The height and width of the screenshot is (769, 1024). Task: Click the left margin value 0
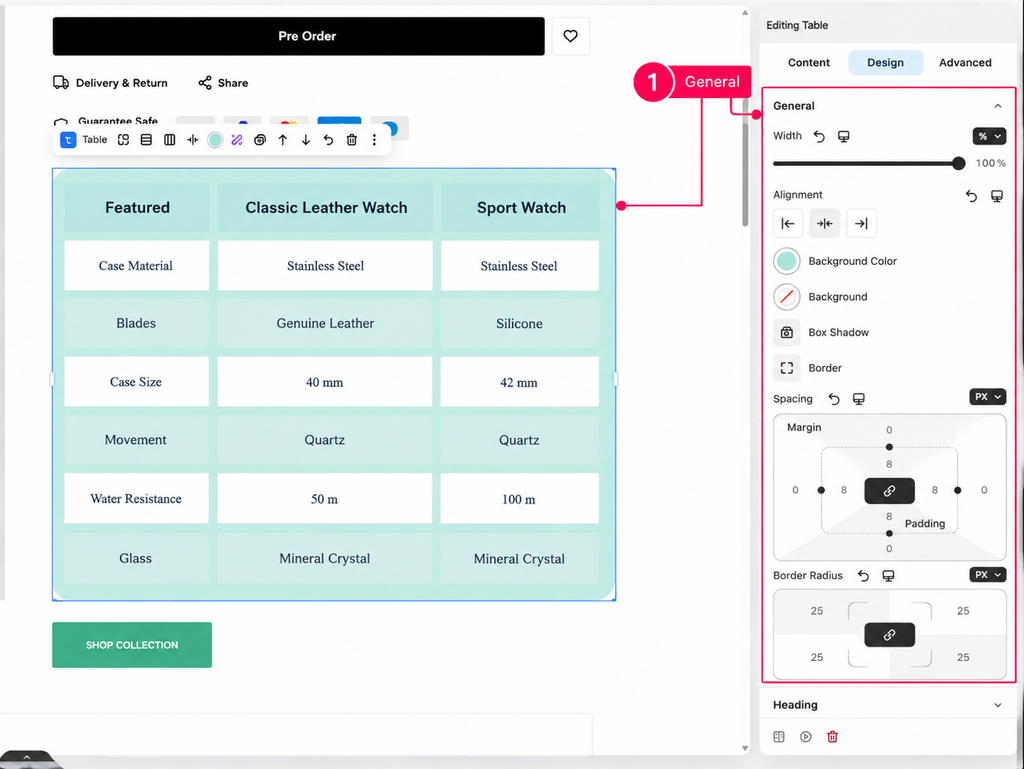click(x=795, y=490)
